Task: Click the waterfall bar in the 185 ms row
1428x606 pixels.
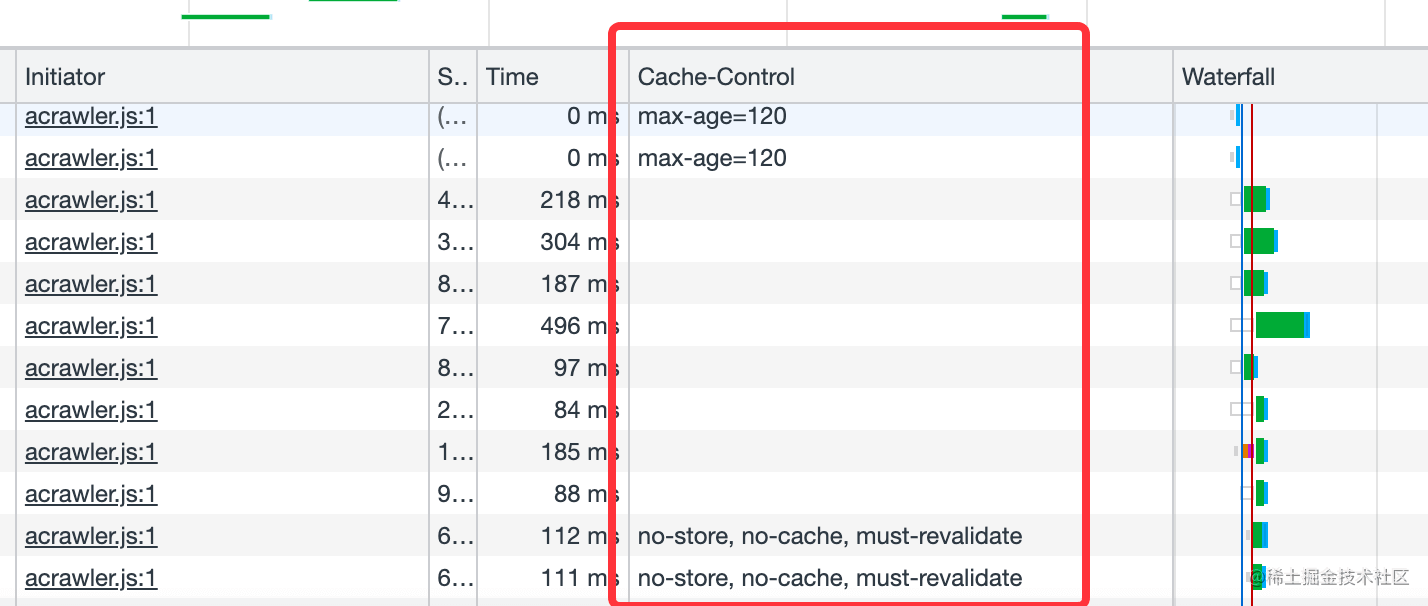Action: 1259,451
